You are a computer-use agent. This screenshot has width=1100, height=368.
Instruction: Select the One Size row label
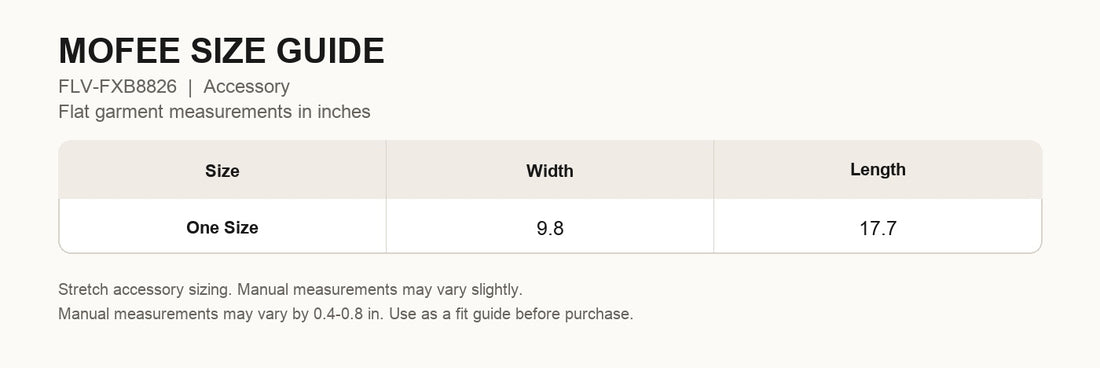[x=222, y=228]
